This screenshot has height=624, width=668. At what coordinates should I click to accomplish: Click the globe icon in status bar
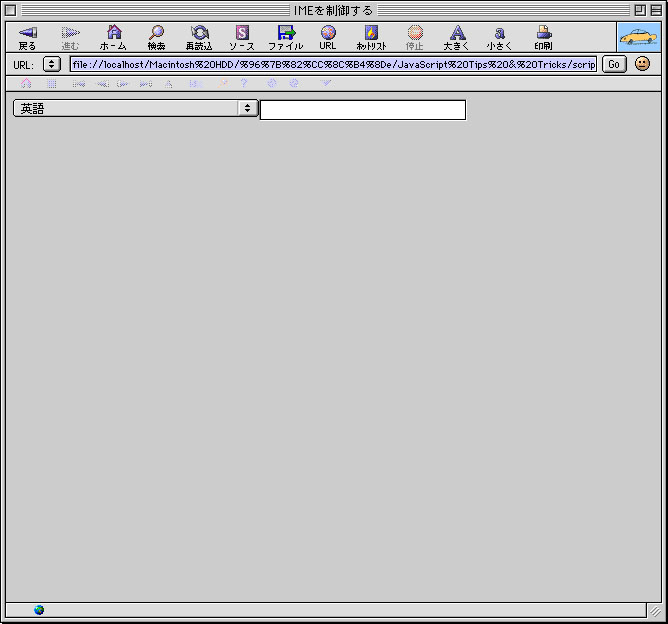click(x=39, y=610)
